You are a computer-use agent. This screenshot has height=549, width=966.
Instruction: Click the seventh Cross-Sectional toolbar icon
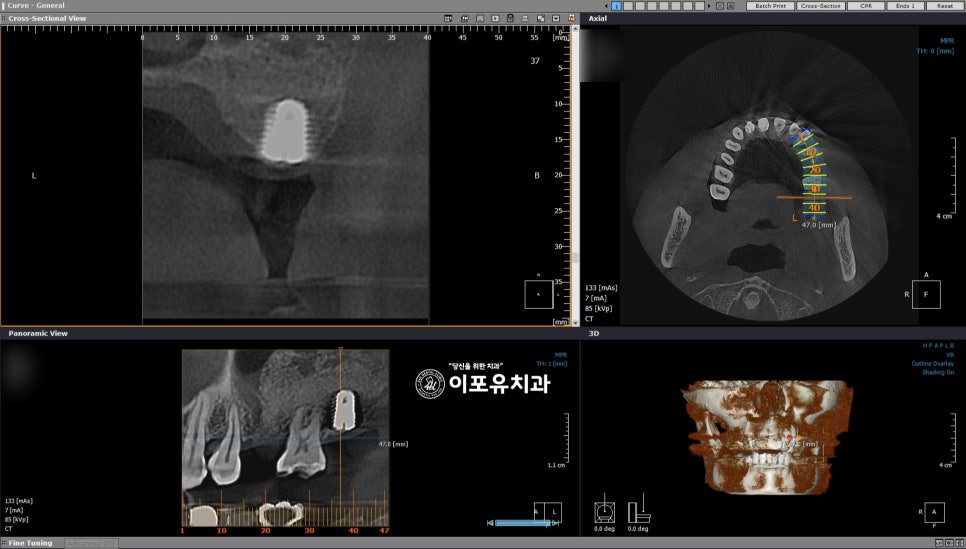[x=541, y=18]
